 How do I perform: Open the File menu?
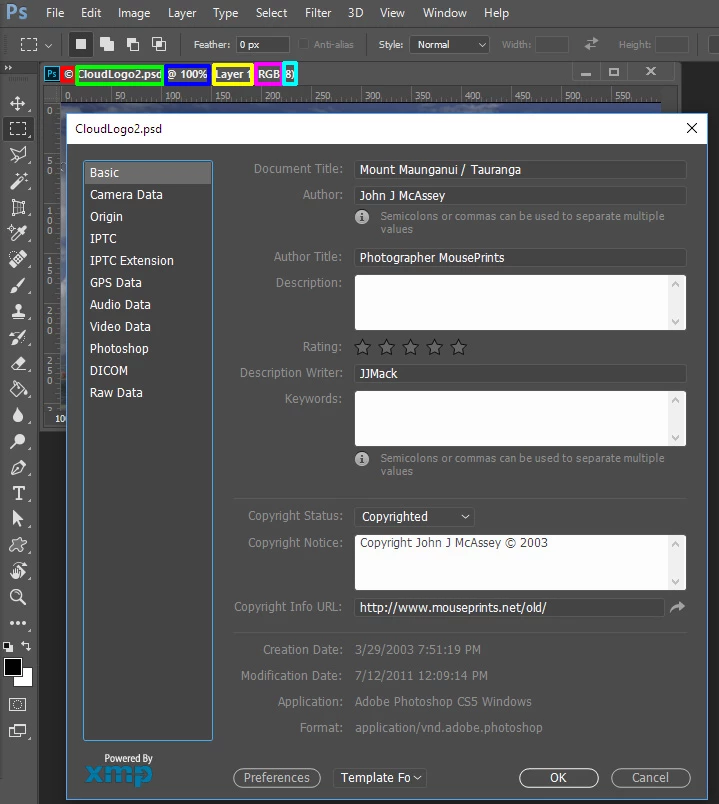pyautogui.click(x=55, y=13)
